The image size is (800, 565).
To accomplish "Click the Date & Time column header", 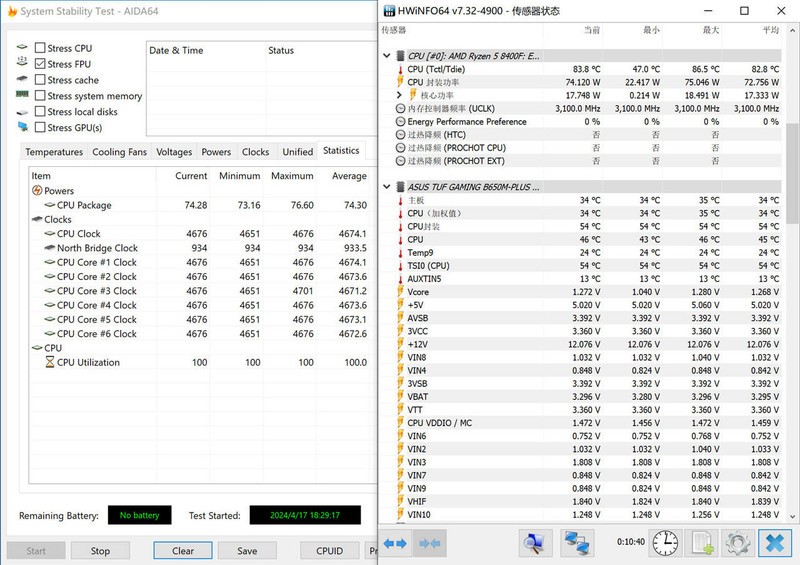I will point(206,50).
